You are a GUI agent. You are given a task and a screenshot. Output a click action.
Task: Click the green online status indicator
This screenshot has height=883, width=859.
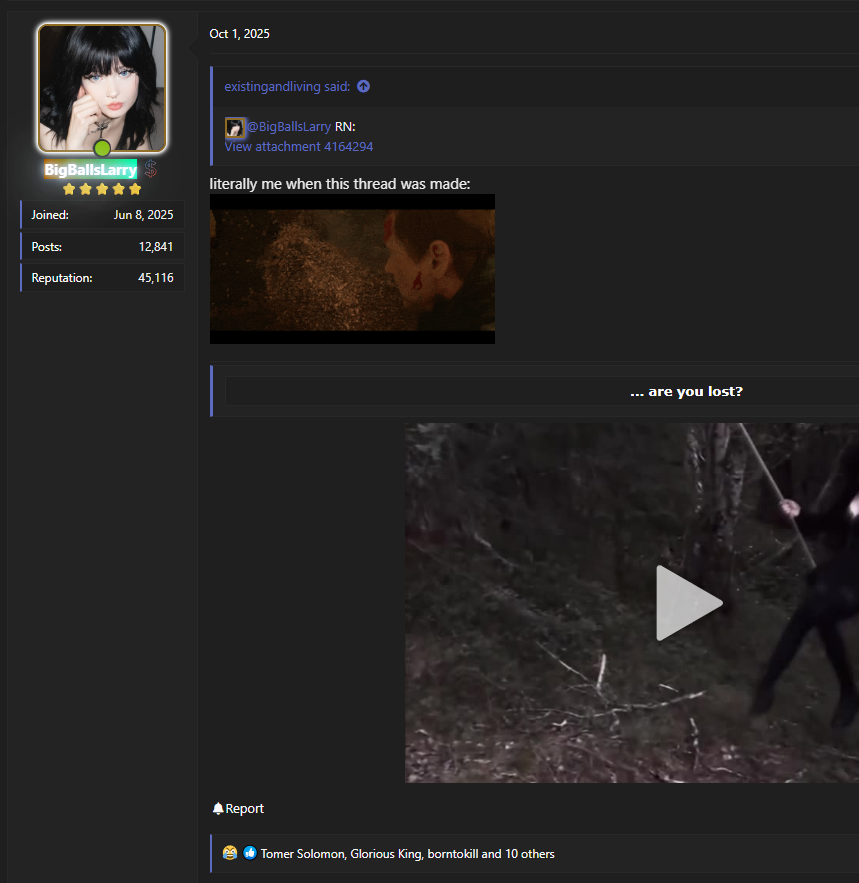tap(102, 148)
